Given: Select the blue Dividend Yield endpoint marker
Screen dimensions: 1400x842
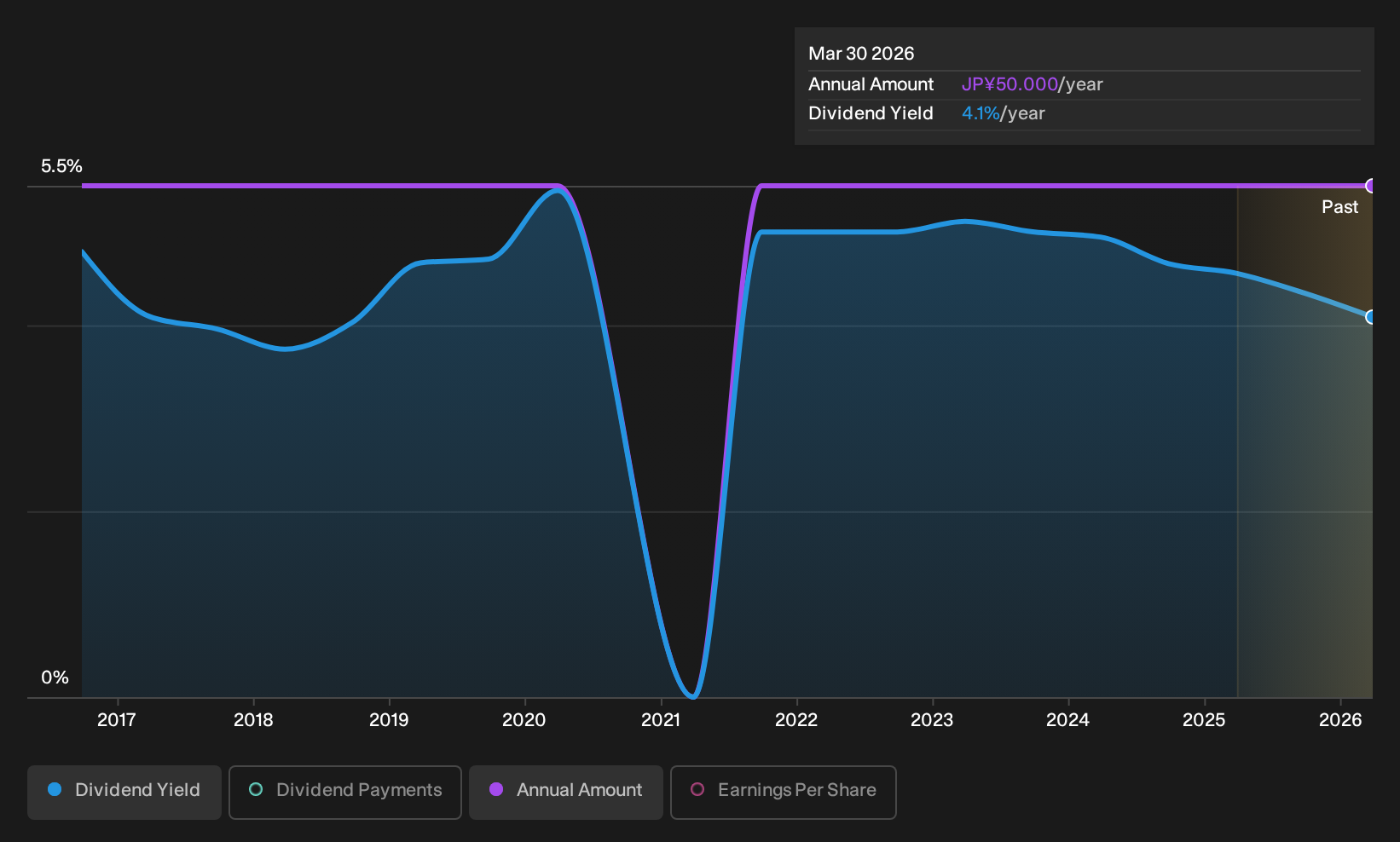Looking at the screenshot, I should pos(1371,317).
